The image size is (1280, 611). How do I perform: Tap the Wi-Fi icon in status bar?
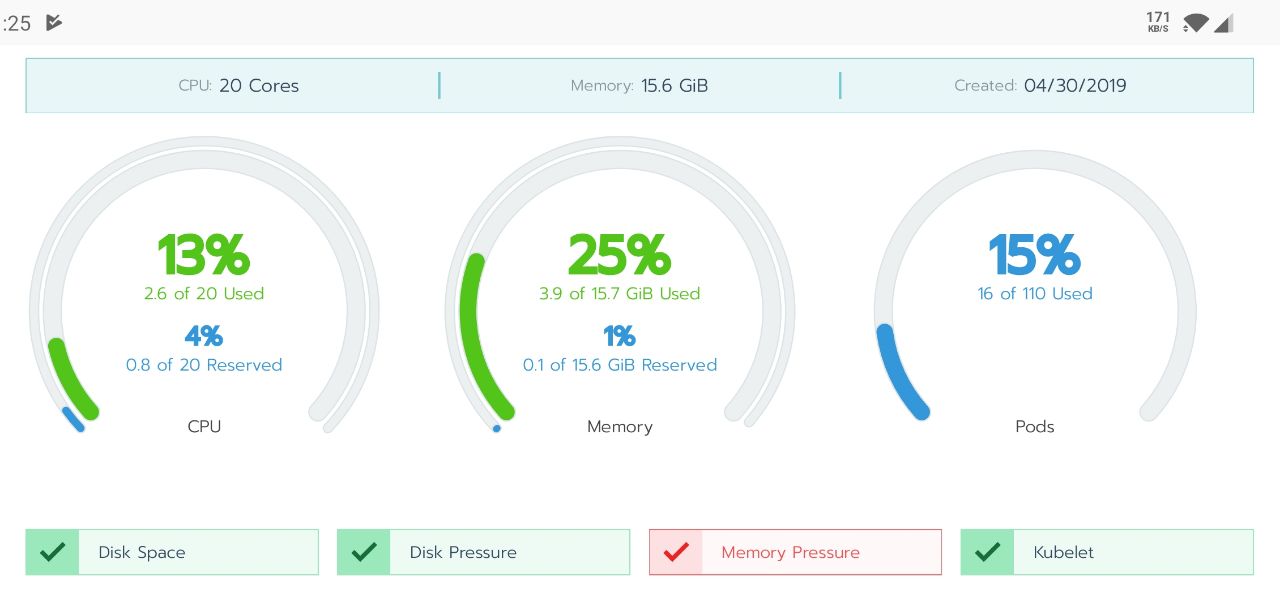click(1194, 23)
